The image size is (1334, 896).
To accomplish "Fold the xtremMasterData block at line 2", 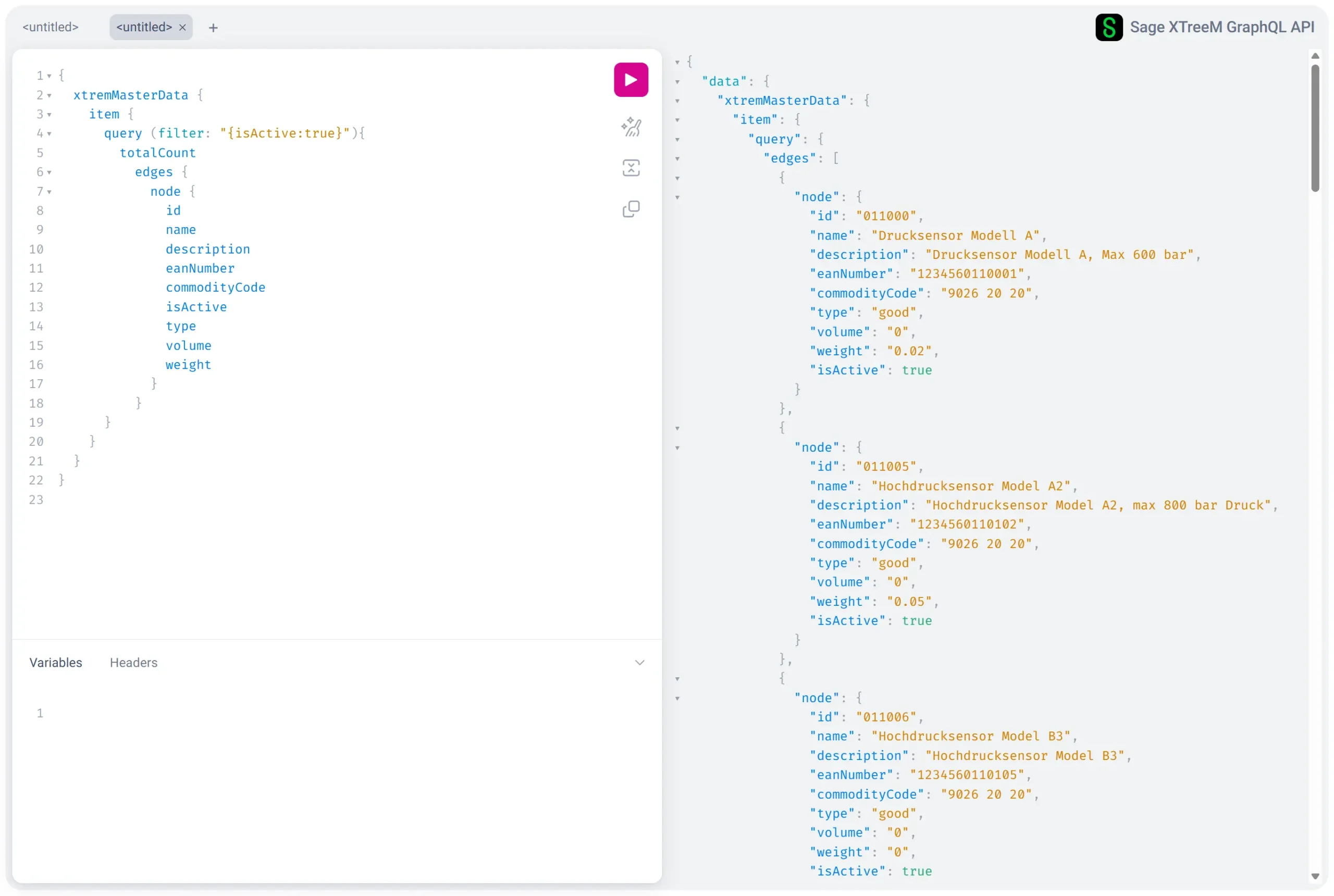I will 49,95.
